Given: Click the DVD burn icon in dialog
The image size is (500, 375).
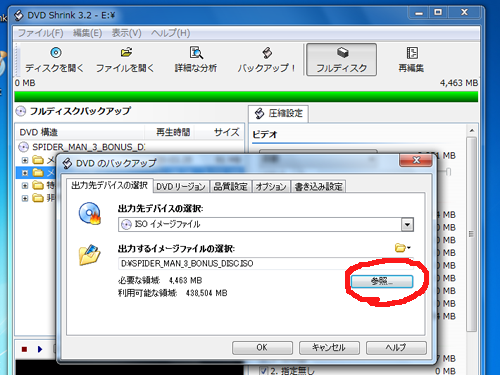Looking at the screenshot, I should 90,213.
